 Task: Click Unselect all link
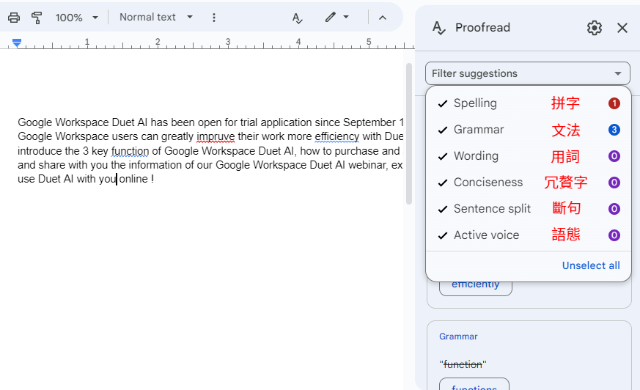[x=591, y=266]
